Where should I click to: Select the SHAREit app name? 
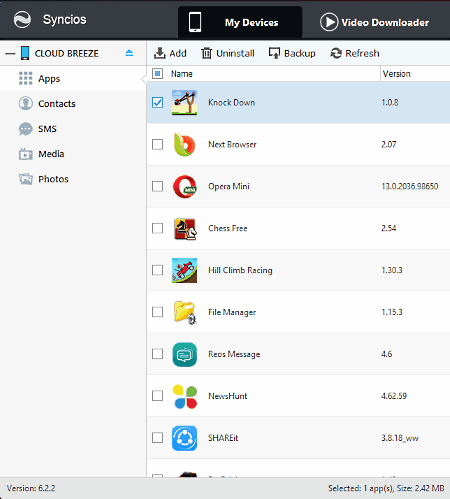(223, 438)
